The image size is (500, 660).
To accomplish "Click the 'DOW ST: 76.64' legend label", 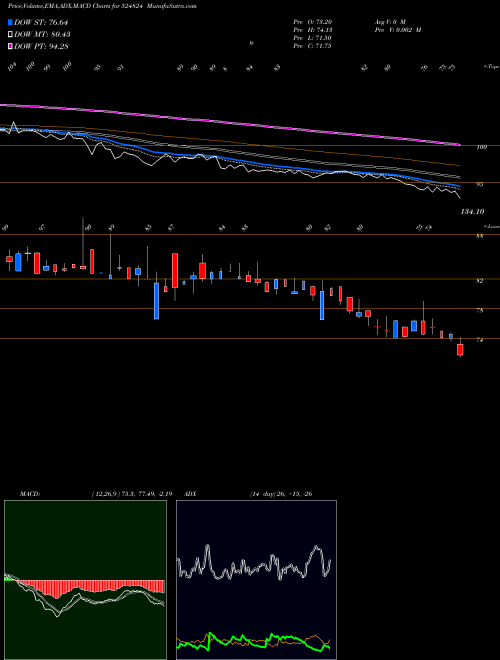I will (41, 22).
